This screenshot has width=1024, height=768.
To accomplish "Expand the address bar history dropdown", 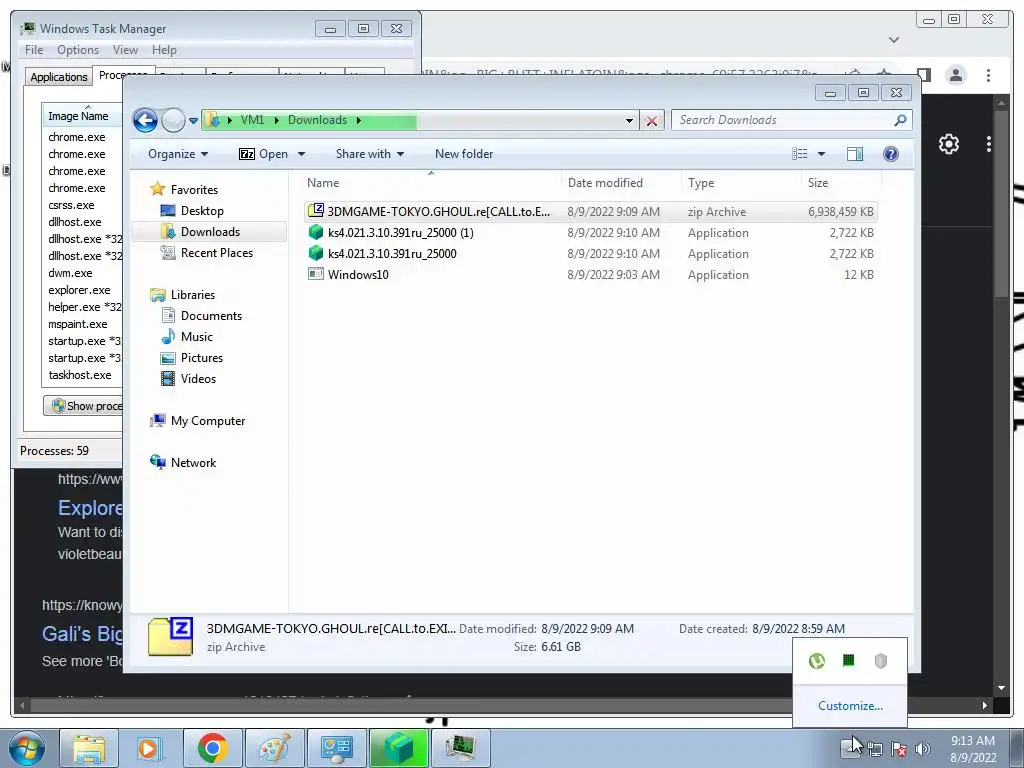I will click(x=629, y=121).
